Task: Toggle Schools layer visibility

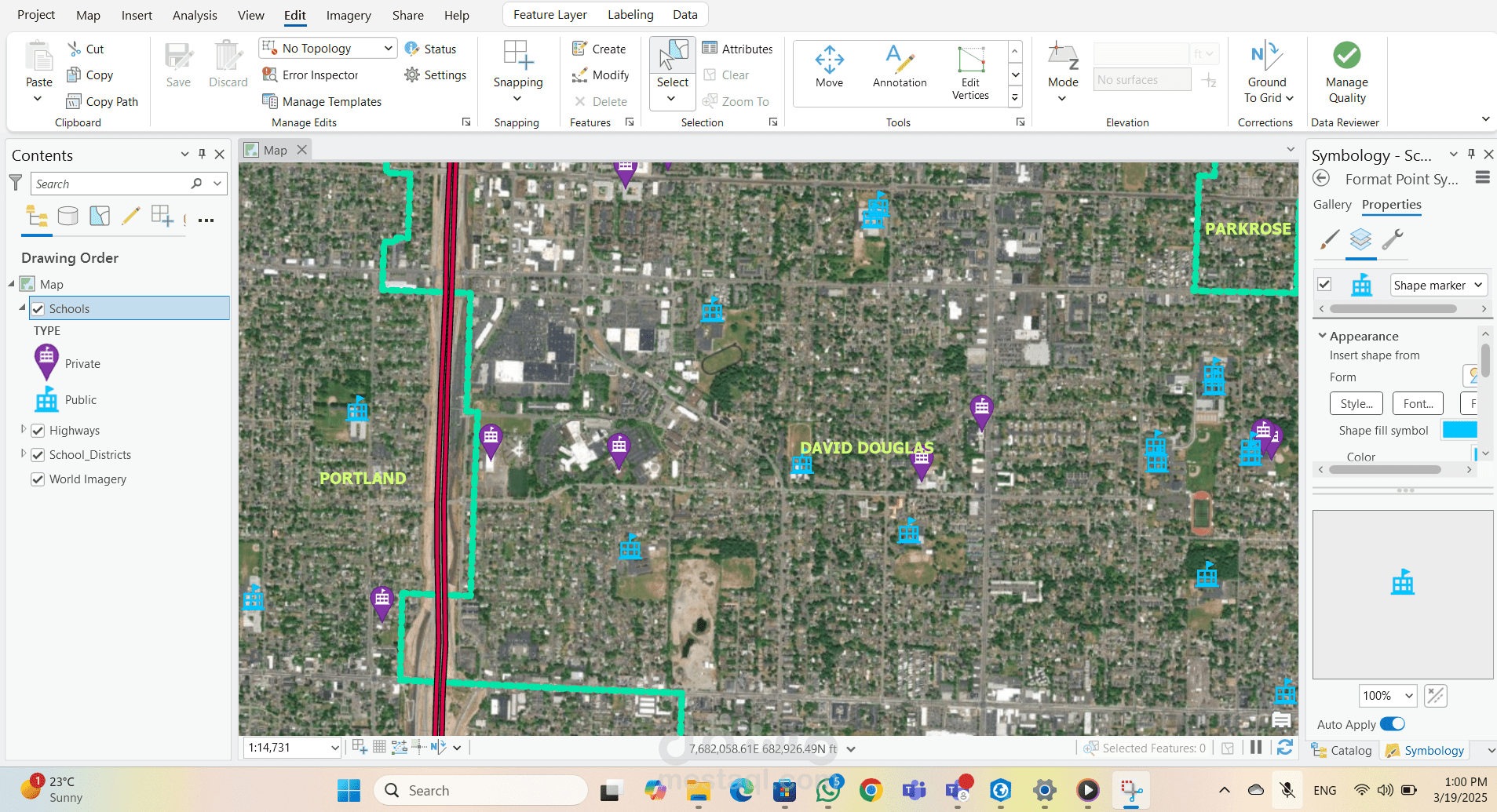Action: point(38,309)
